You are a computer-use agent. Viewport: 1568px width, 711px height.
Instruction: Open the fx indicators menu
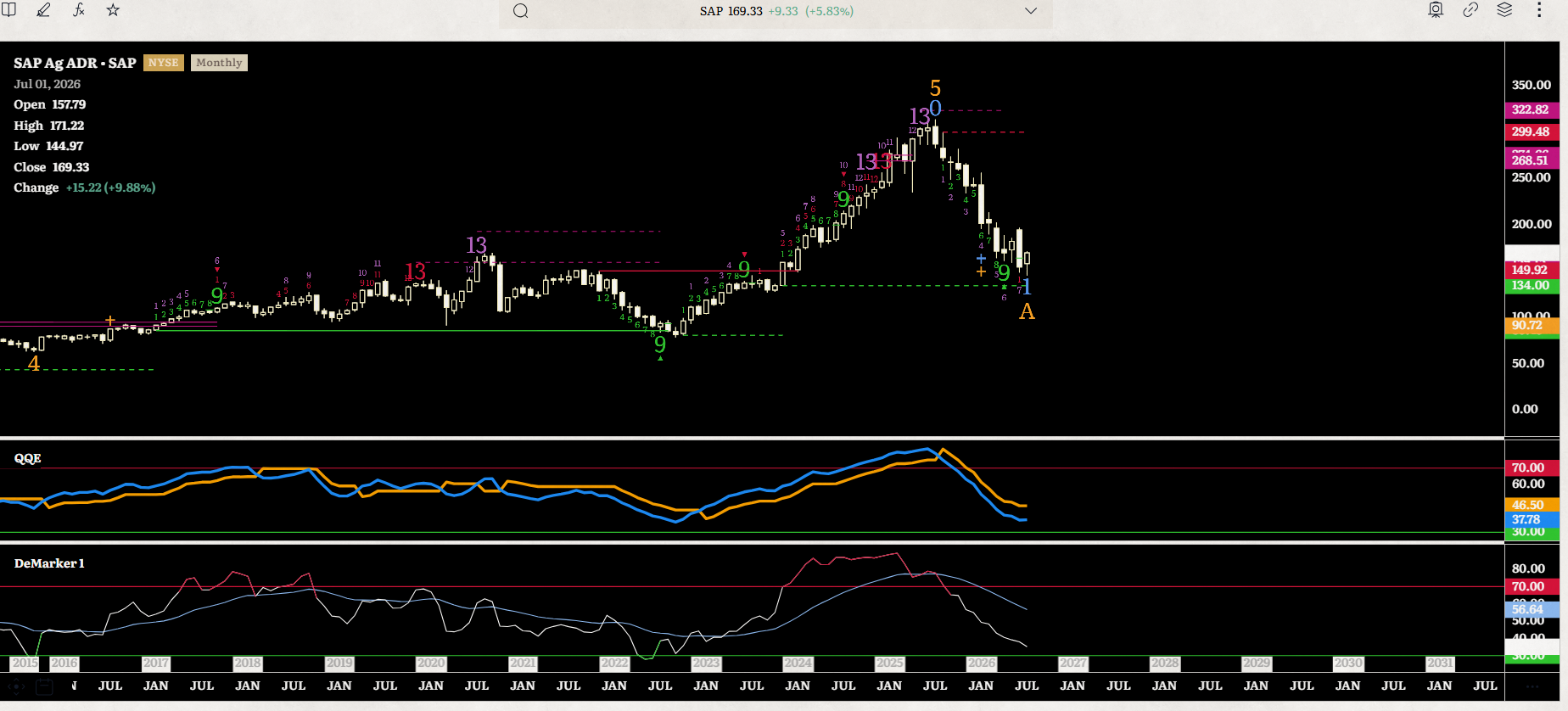click(x=79, y=10)
